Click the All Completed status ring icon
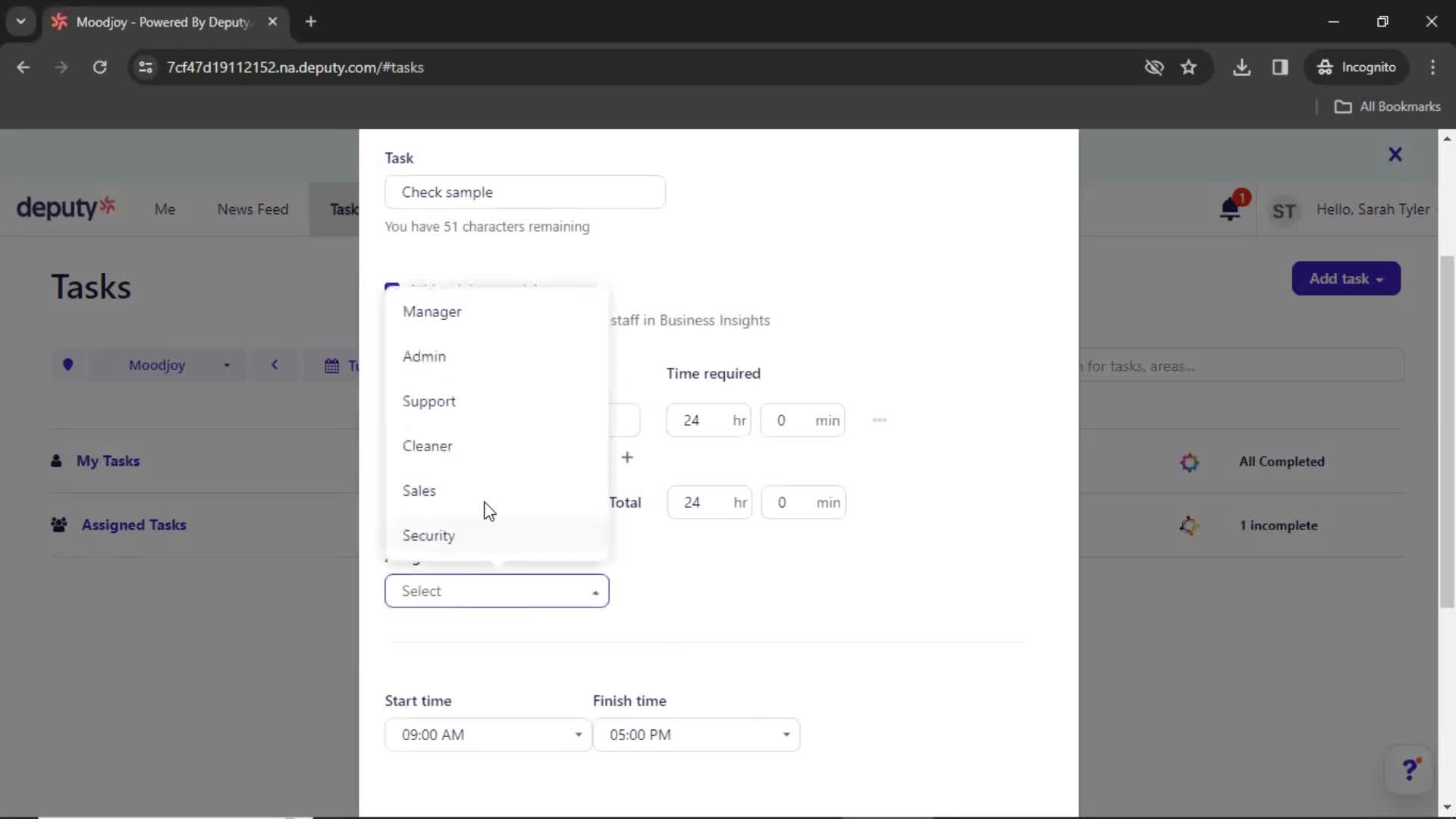 point(1189,462)
